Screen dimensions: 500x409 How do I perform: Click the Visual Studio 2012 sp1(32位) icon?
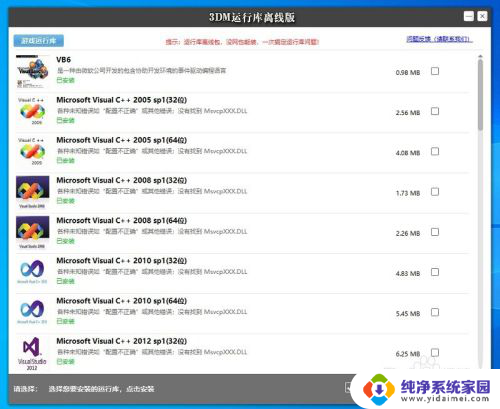point(32,353)
